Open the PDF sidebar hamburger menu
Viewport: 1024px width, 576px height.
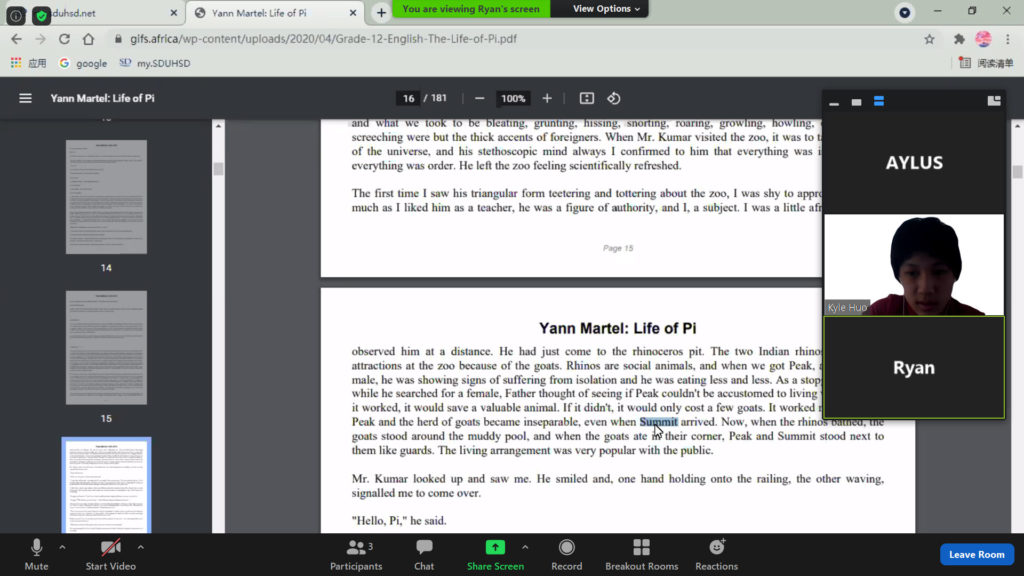tap(25, 99)
